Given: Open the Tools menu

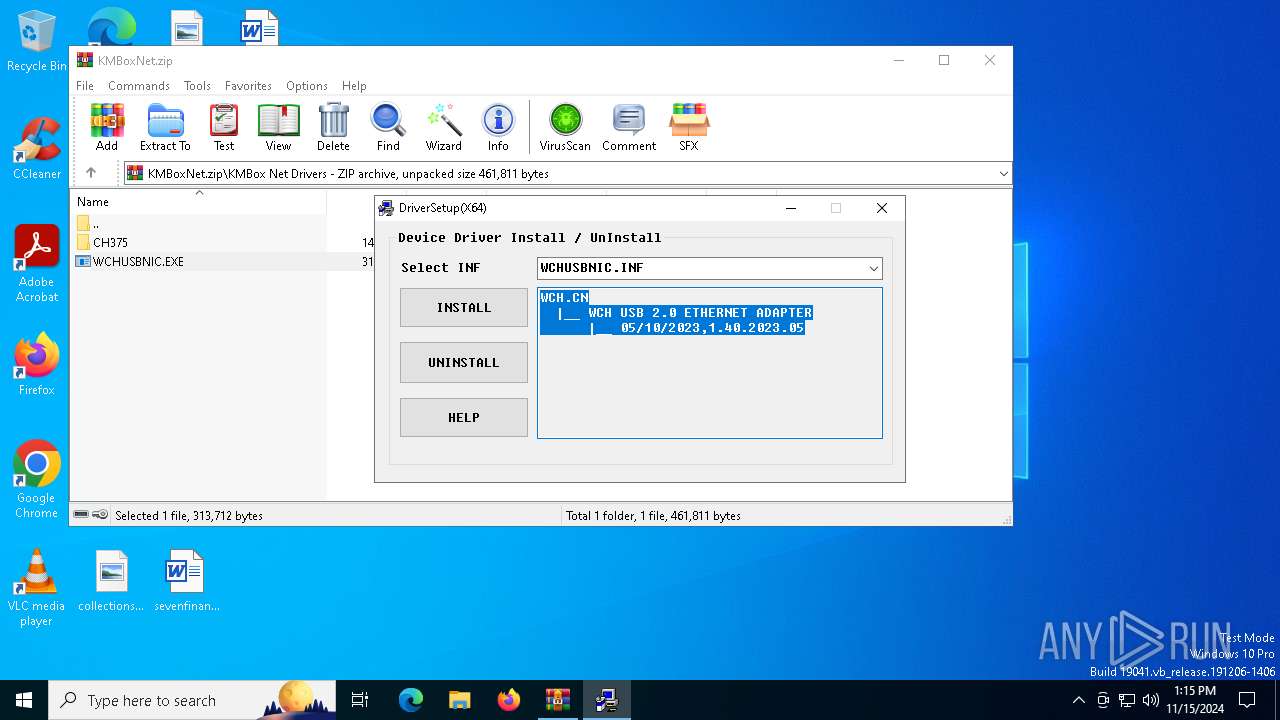Looking at the screenshot, I should click(197, 86).
